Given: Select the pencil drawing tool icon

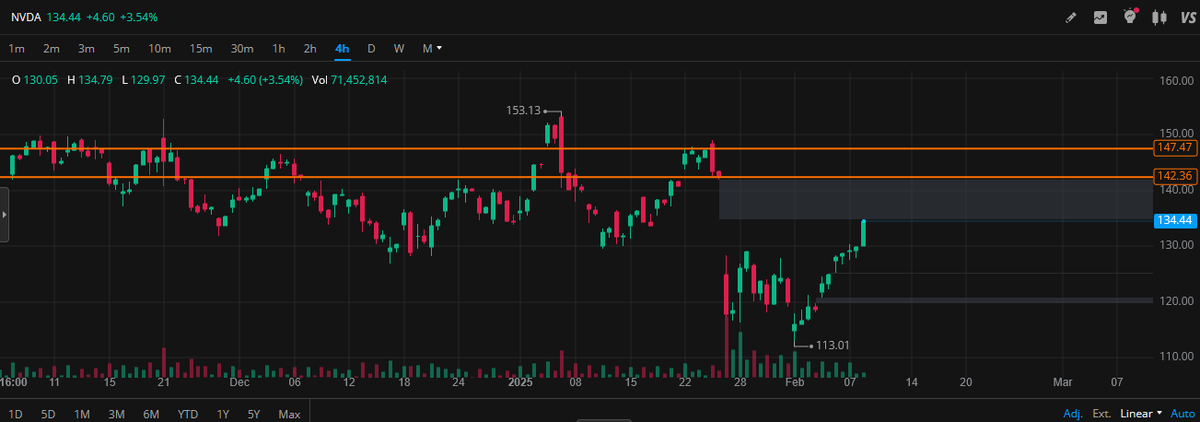Looking at the screenshot, I should 1072,17.
